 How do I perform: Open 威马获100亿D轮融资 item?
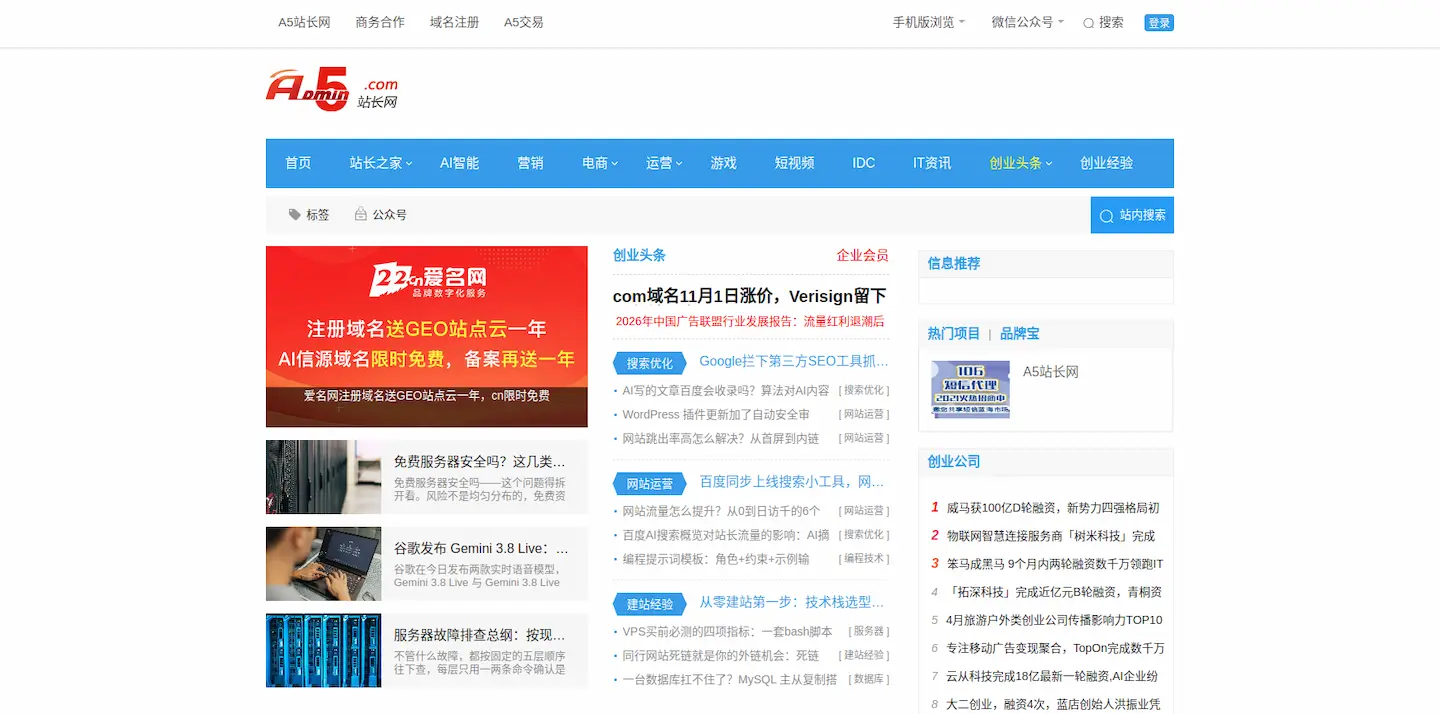click(x=1053, y=507)
